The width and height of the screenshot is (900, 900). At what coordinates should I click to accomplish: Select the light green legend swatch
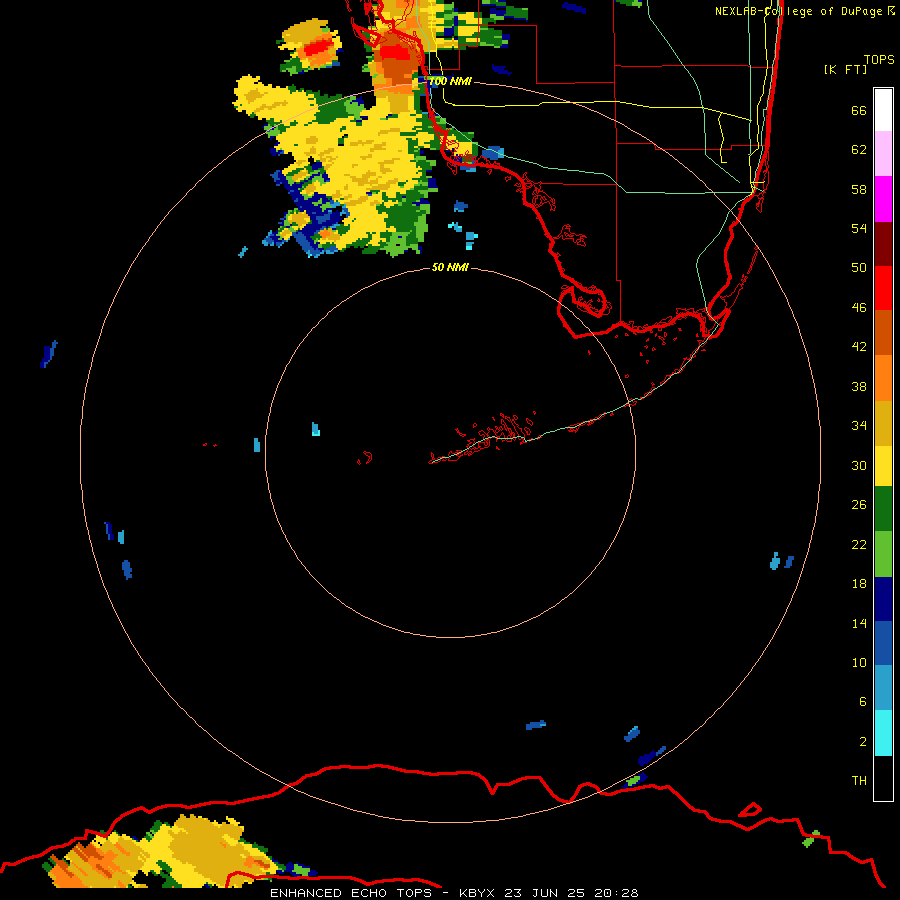tap(883, 554)
